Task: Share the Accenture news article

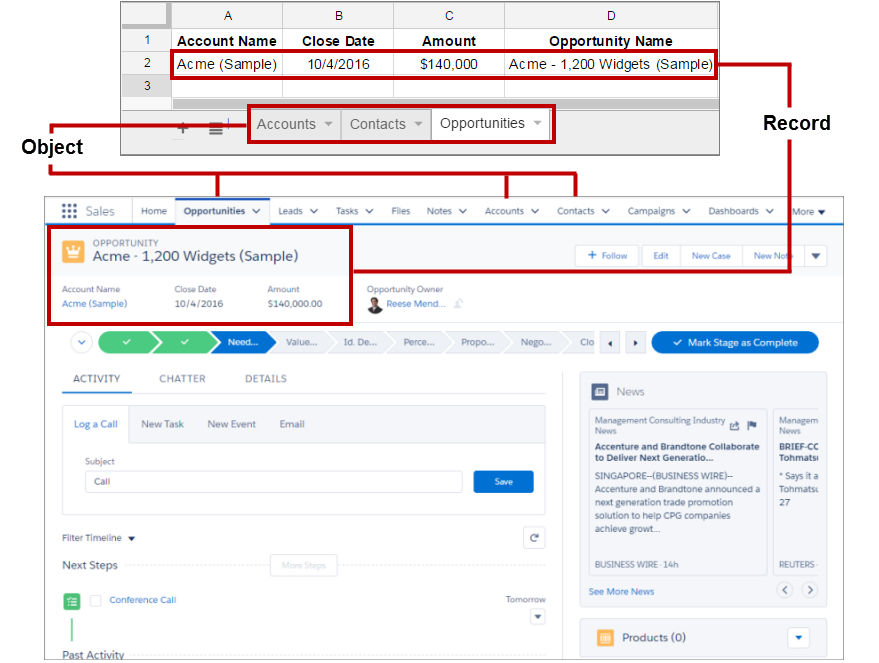Action: point(734,425)
